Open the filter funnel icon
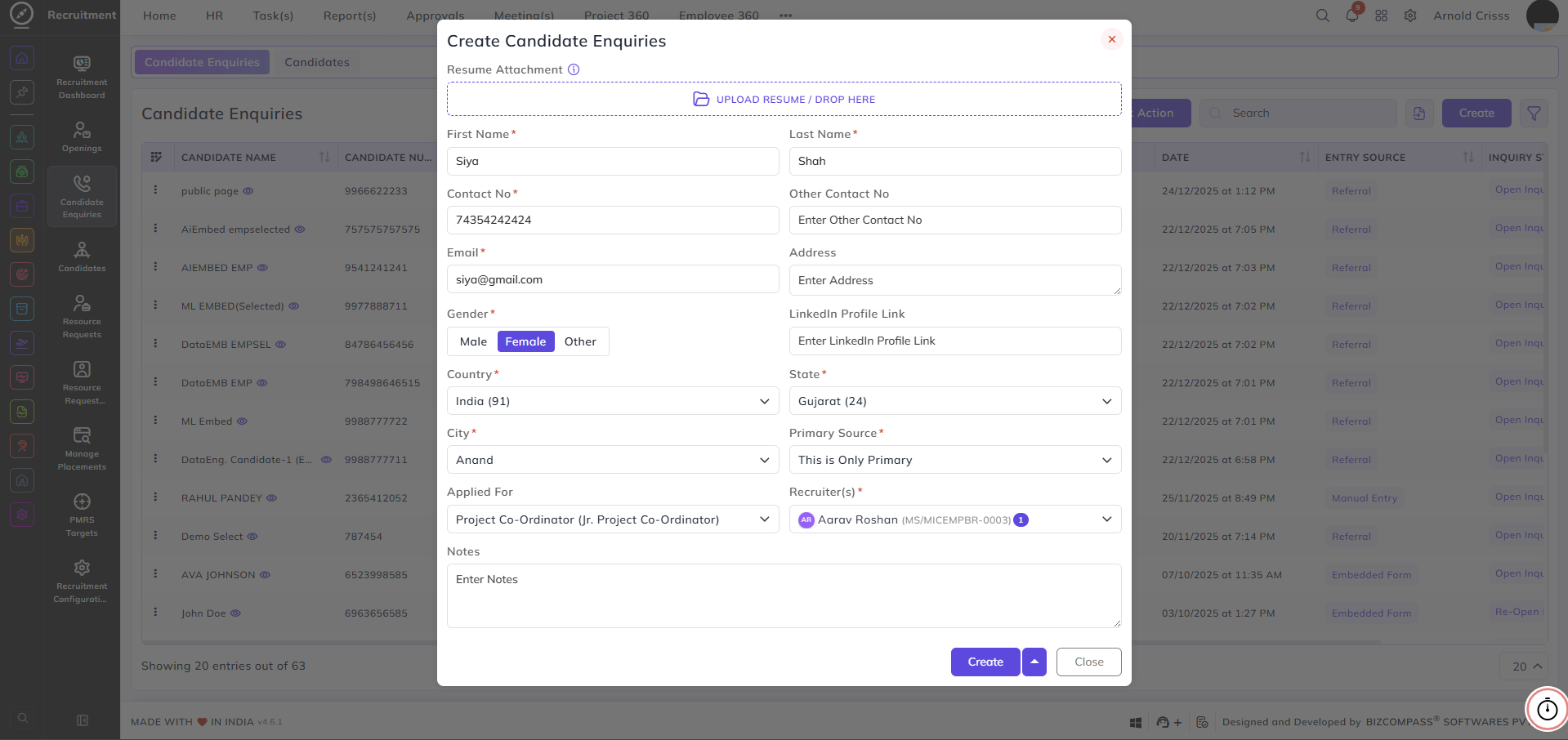Image resolution: width=1568 pixels, height=740 pixels. click(x=1534, y=114)
